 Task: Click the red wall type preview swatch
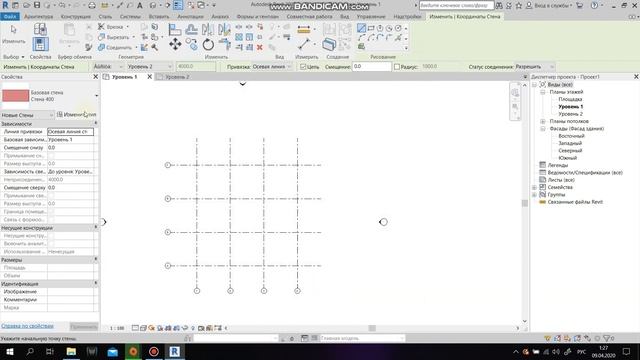16,96
